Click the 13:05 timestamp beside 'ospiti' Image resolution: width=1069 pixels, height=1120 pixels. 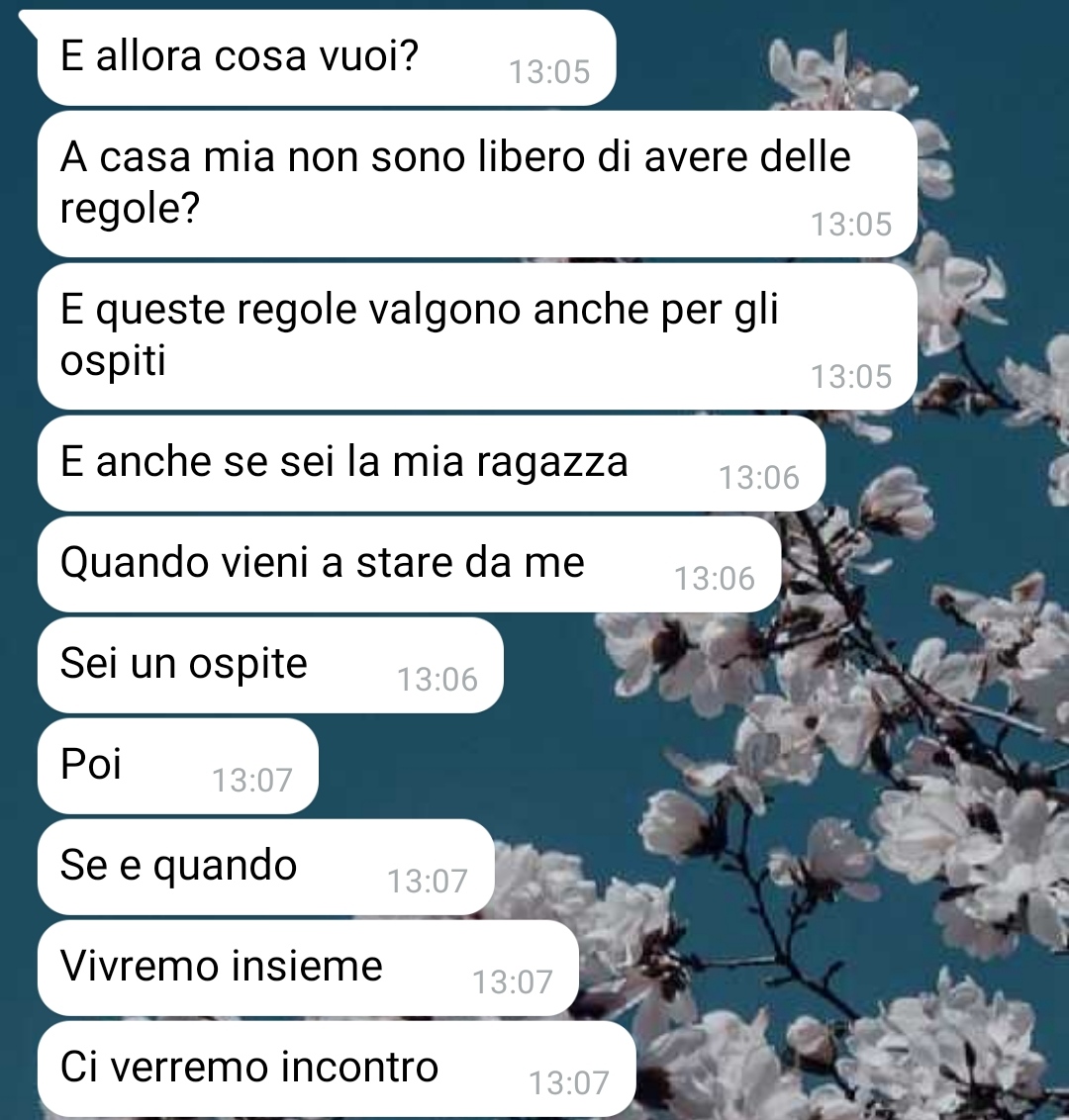(851, 376)
